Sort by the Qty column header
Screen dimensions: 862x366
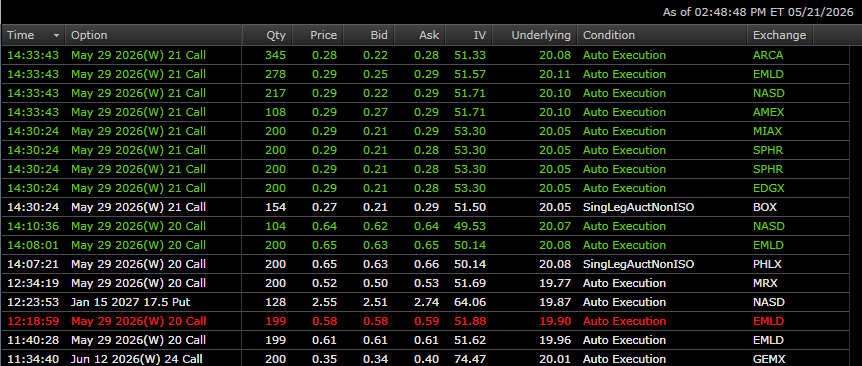pos(267,35)
